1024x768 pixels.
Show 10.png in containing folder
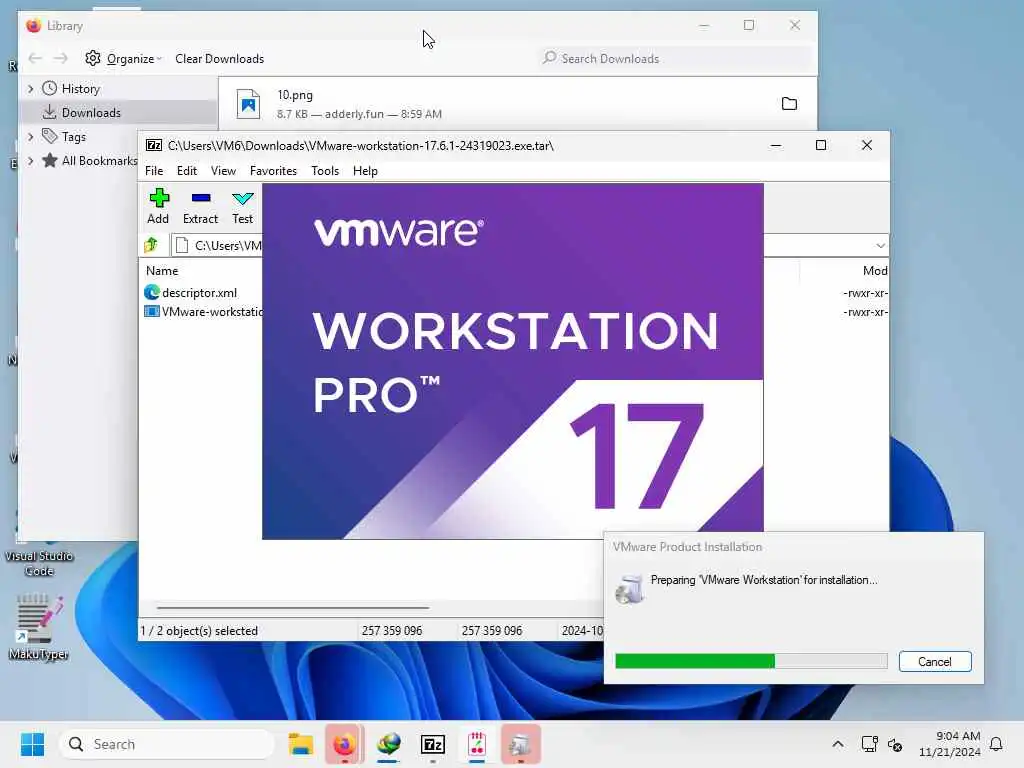789,104
